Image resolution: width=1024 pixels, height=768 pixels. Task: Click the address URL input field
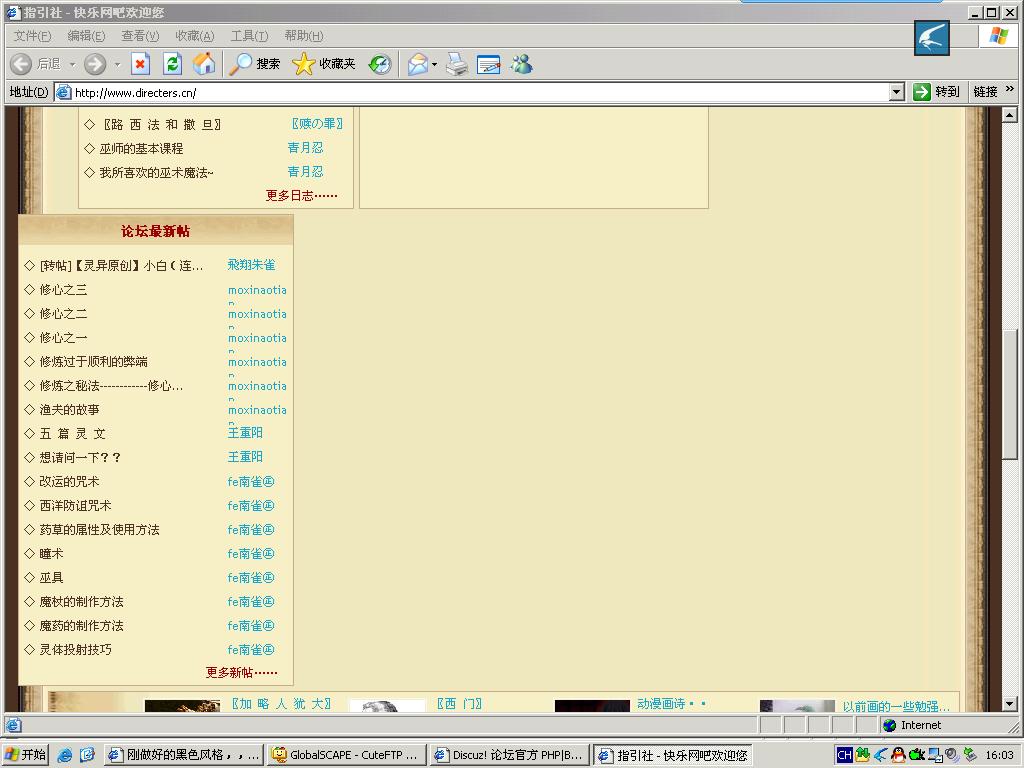(472, 93)
